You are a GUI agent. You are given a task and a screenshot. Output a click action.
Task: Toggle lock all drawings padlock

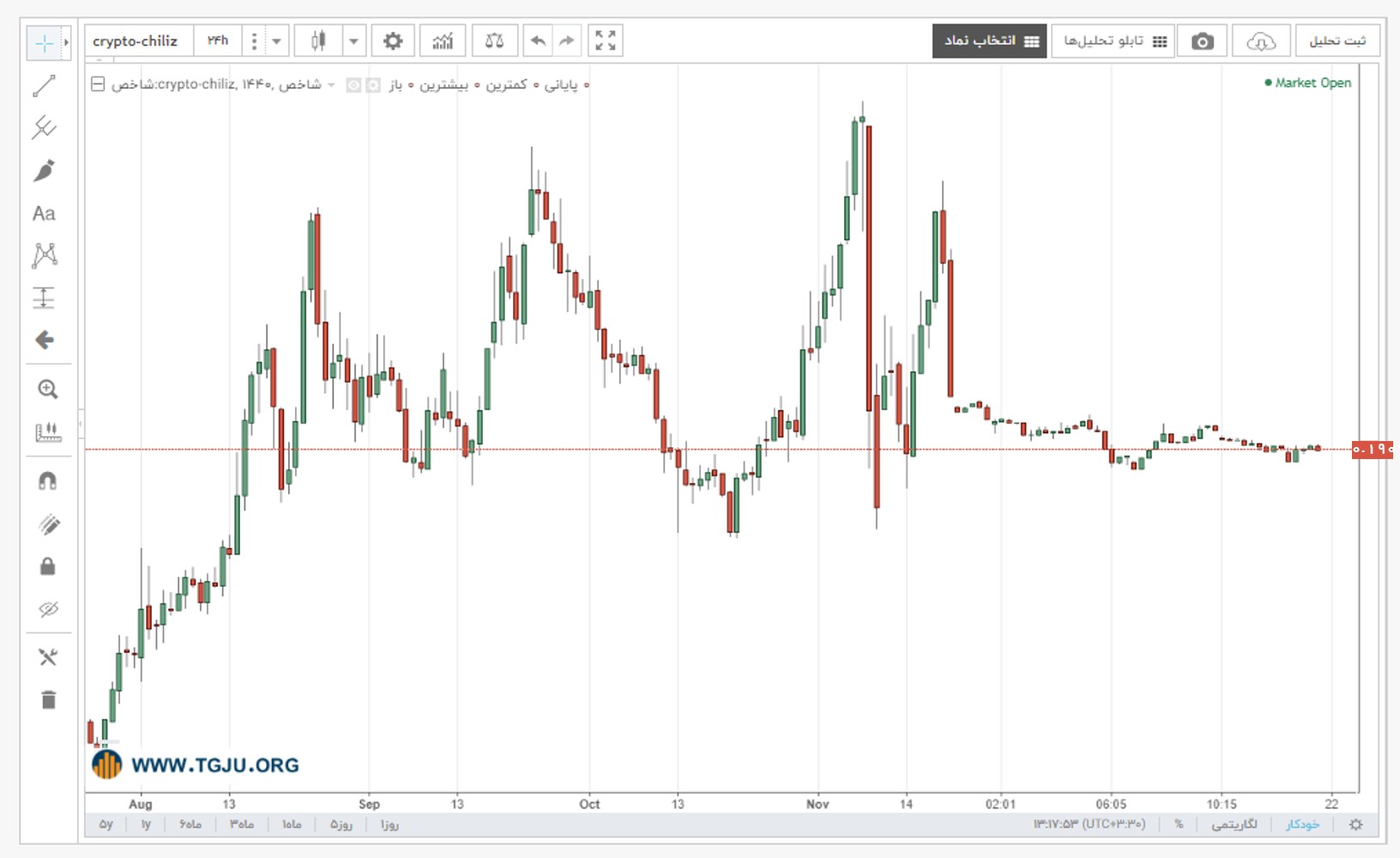pos(48,566)
